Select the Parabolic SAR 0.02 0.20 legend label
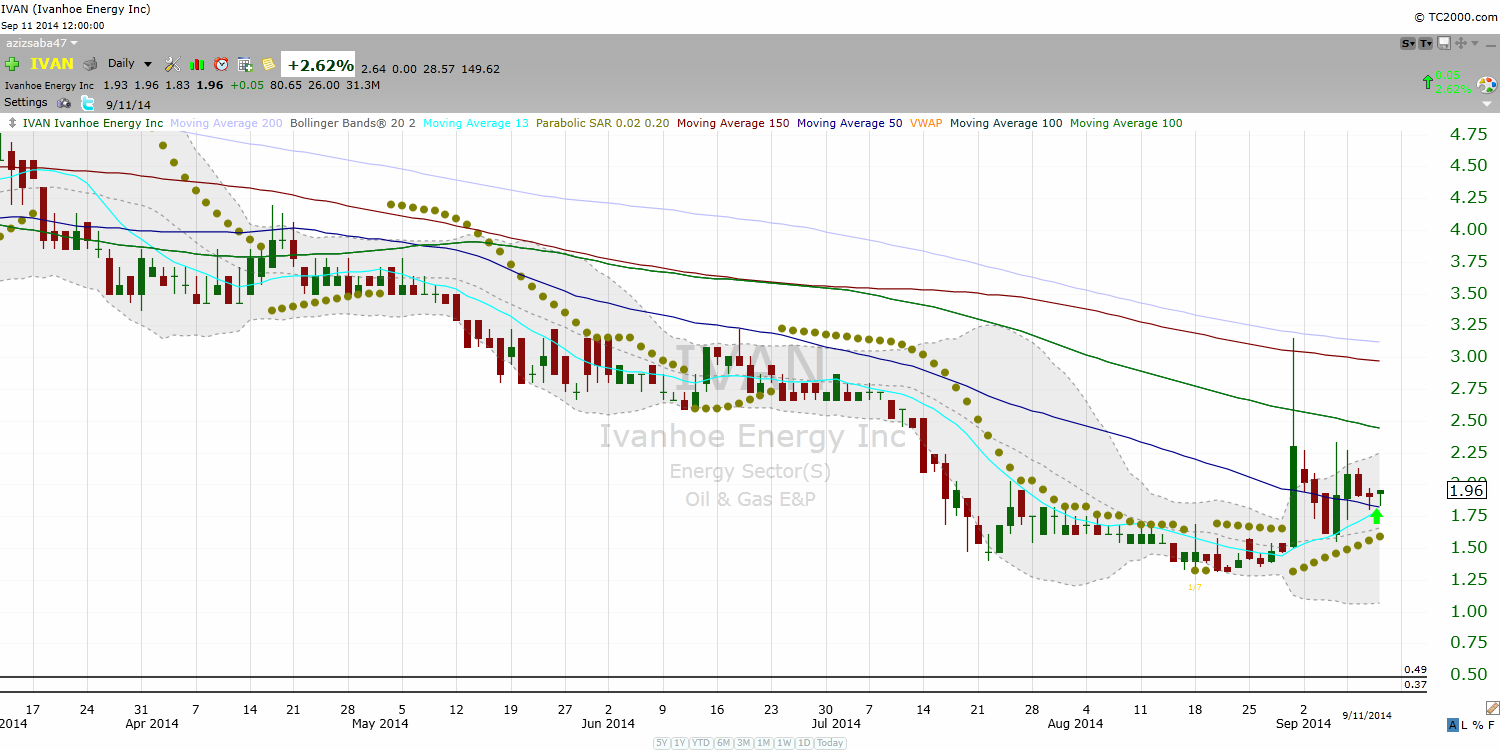The height and width of the screenshot is (750, 1500). click(x=603, y=124)
